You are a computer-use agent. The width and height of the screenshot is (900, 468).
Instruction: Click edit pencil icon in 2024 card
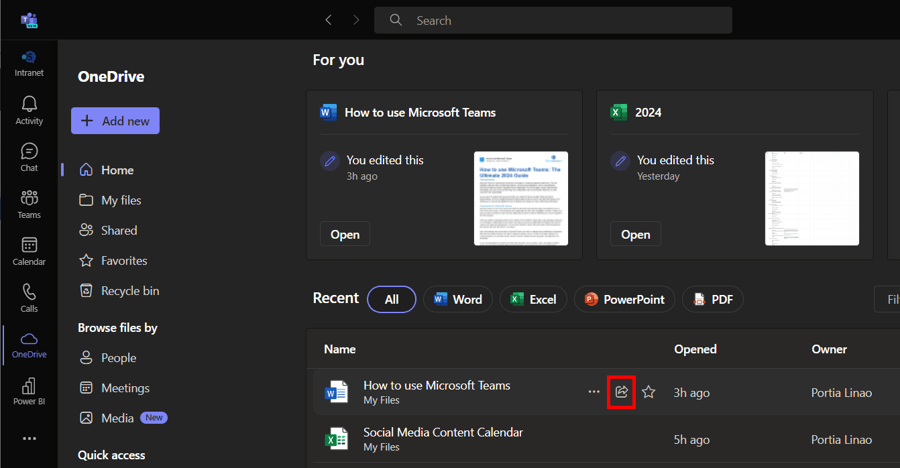coord(620,161)
